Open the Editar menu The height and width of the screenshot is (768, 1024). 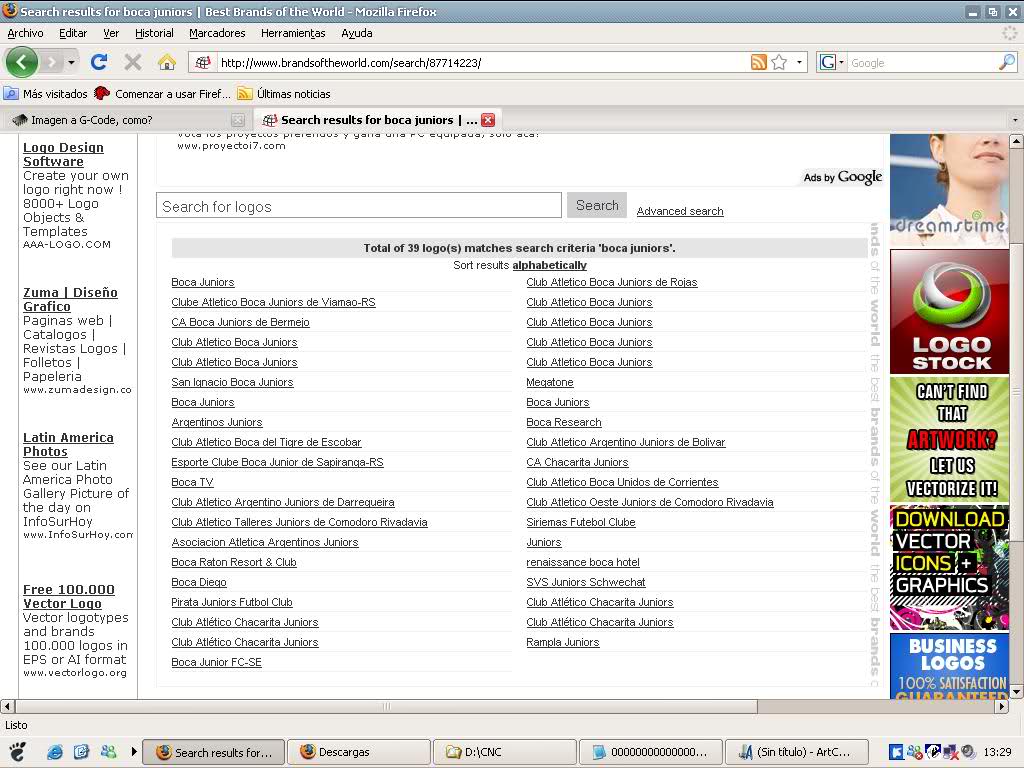point(73,33)
